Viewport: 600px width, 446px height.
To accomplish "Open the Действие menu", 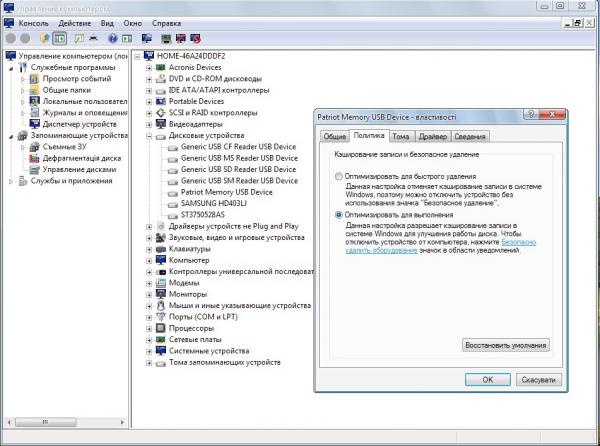I will point(74,22).
